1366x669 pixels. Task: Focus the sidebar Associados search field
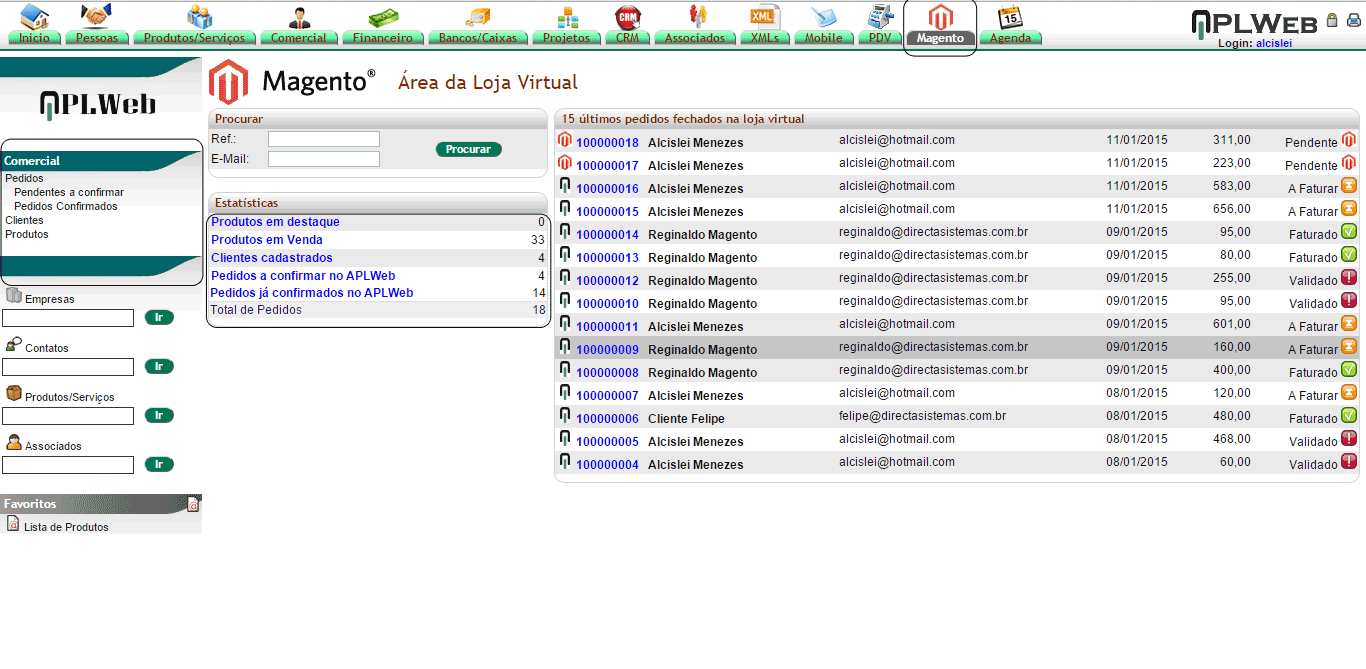(x=68, y=465)
